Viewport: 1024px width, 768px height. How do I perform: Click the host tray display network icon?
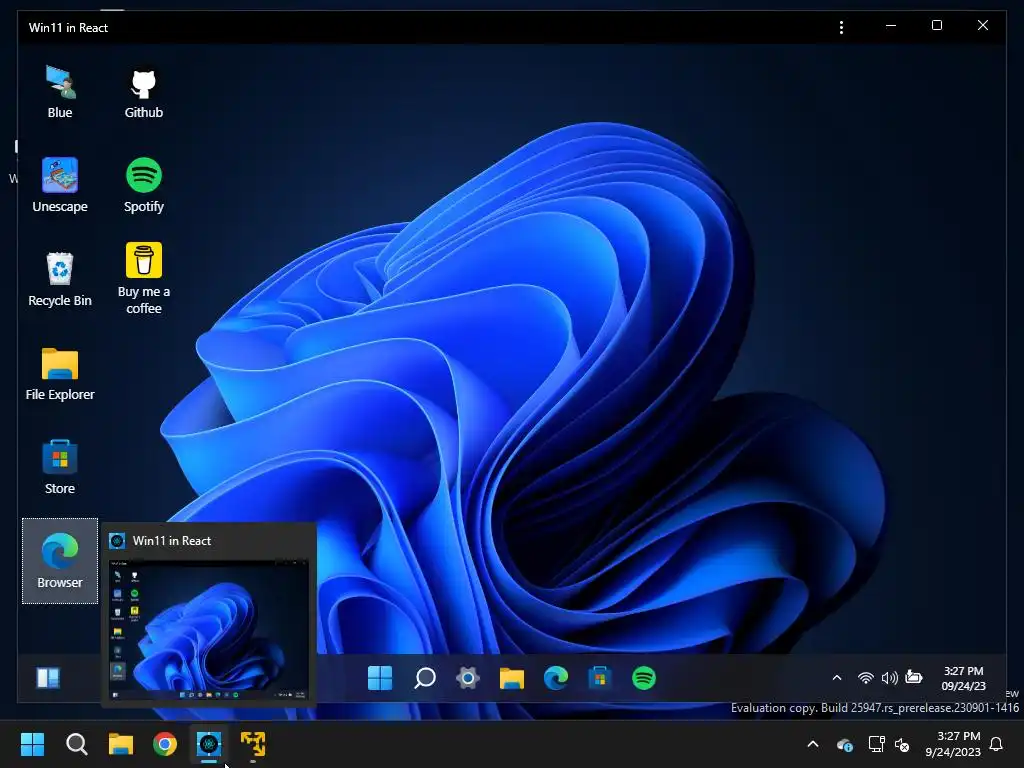pyautogui.click(x=876, y=744)
